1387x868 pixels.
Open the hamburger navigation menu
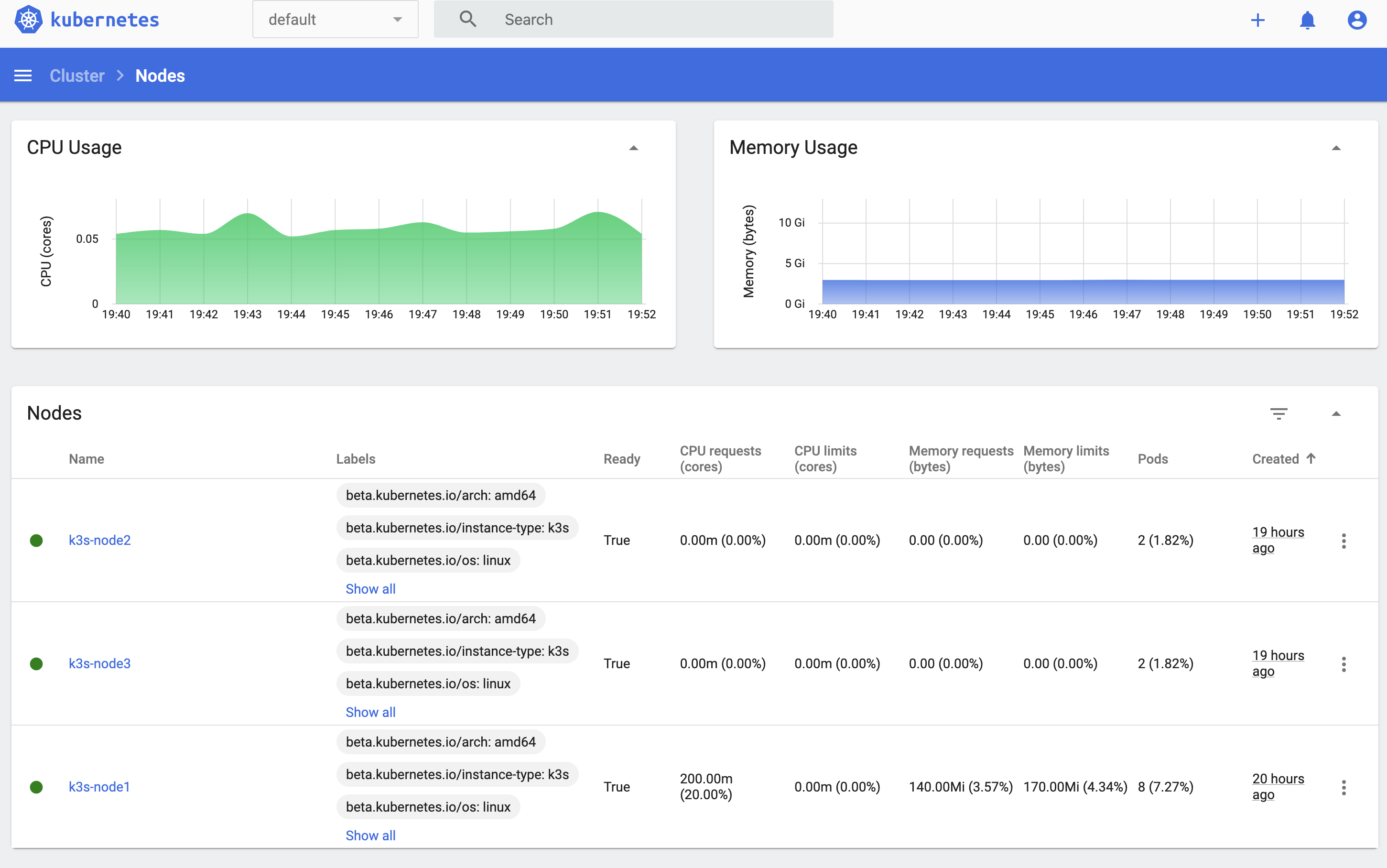(x=23, y=76)
